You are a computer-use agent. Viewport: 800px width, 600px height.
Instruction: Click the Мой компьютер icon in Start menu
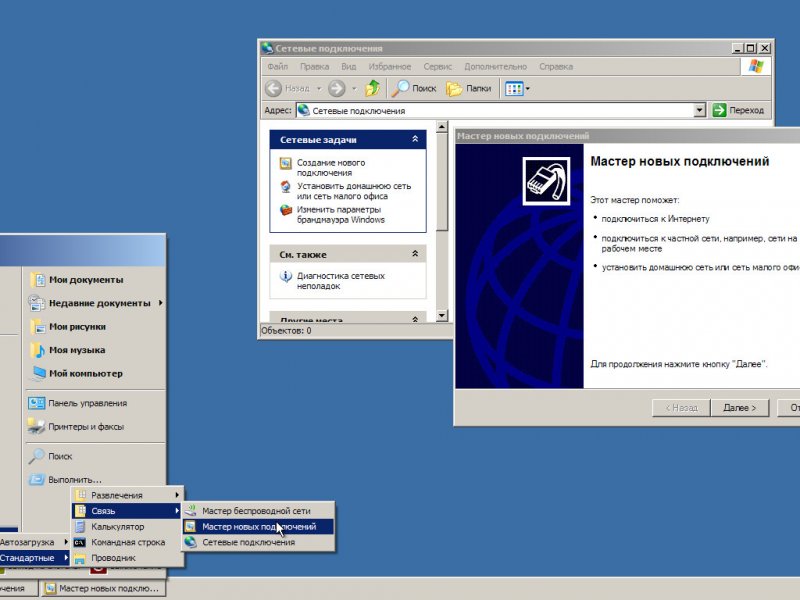38,373
